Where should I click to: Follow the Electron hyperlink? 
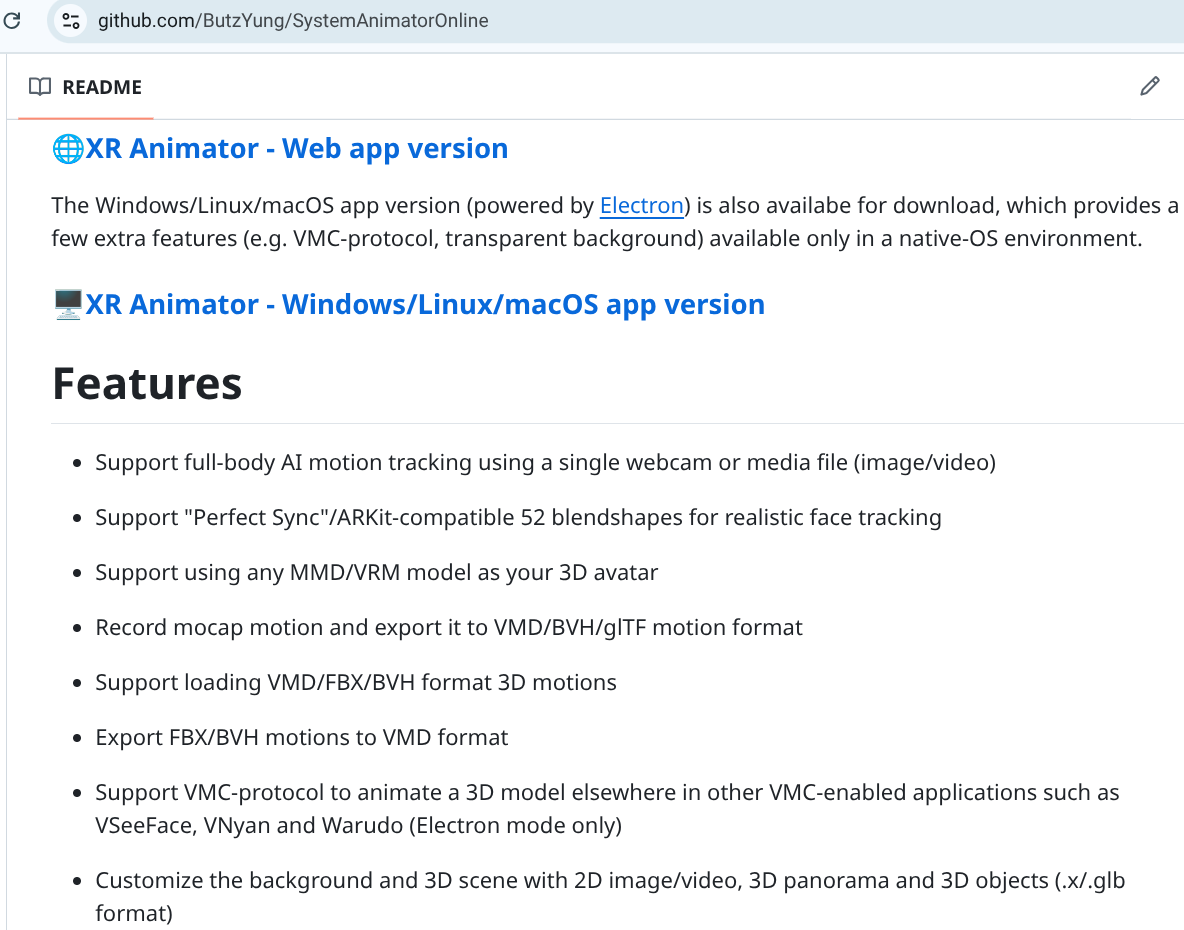tap(641, 206)
